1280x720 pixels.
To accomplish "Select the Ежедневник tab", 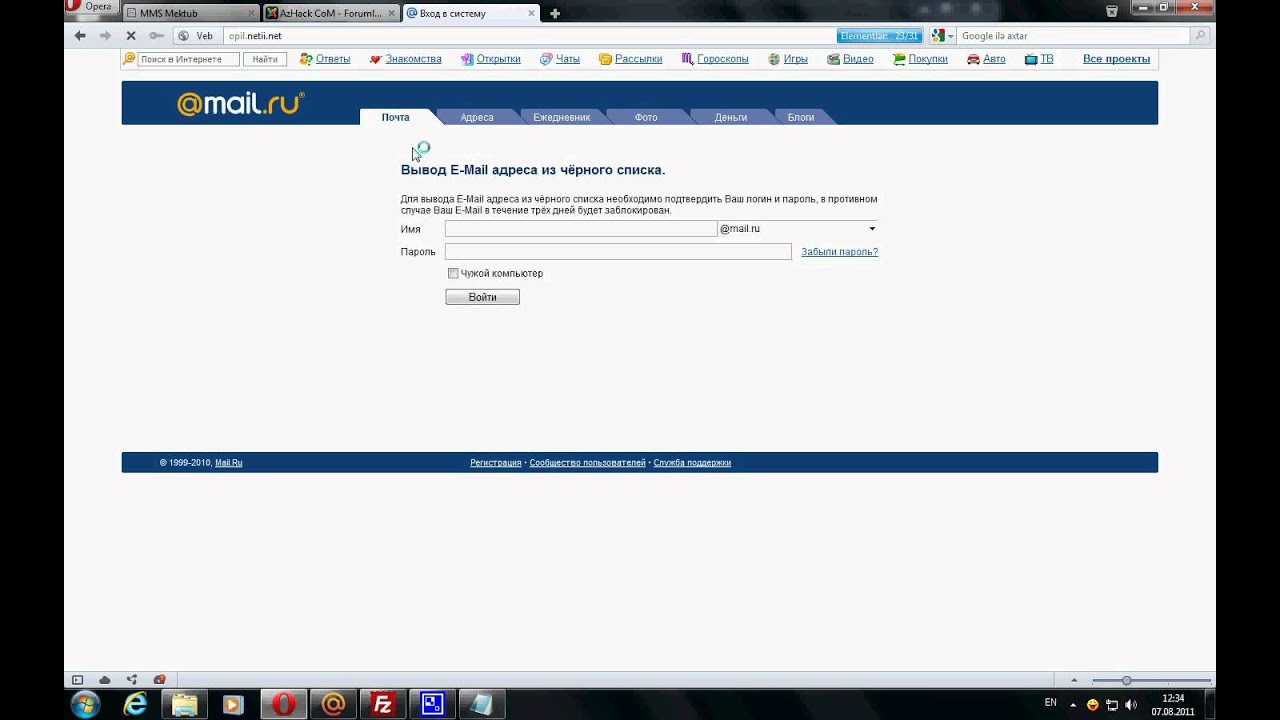I will pos(561,117).
